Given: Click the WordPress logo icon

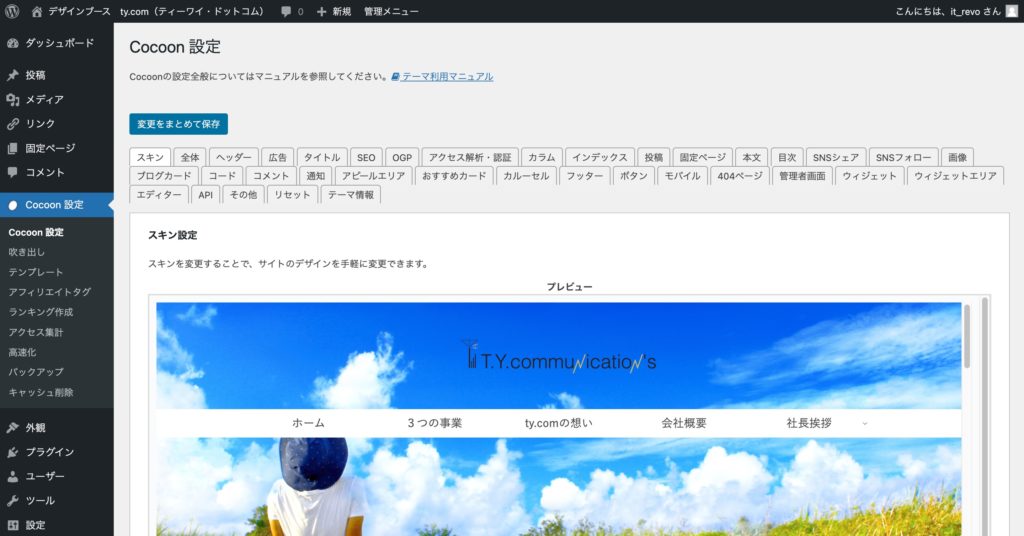Looking at the screenshot, I should pos(13,11).
